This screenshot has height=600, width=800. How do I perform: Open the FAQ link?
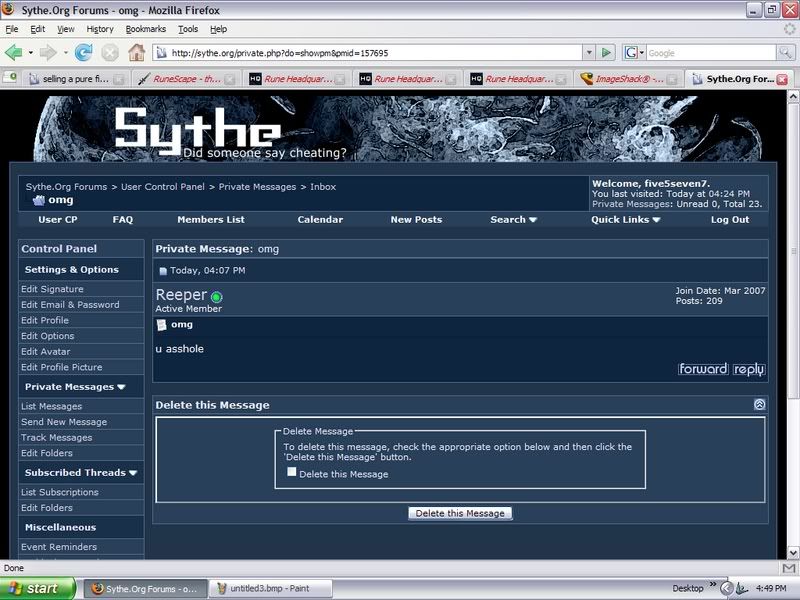pyautogui.click(x=122, y=220)
